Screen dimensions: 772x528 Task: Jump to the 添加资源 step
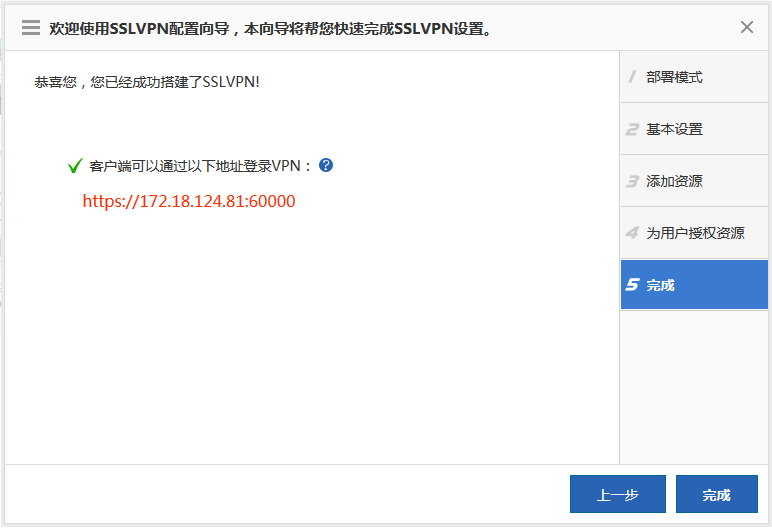674,181
